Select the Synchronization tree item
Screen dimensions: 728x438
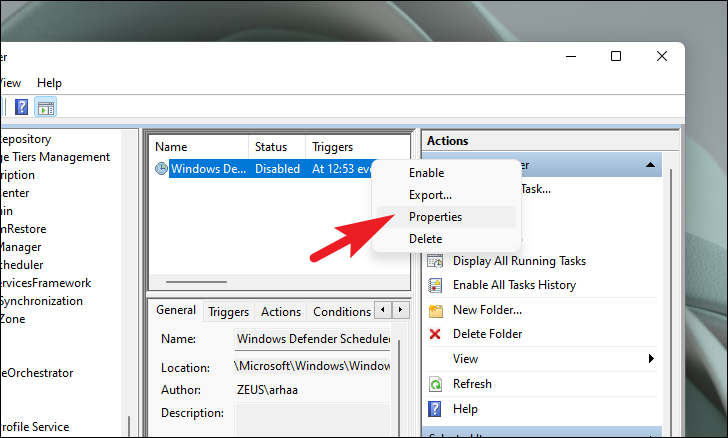coord(41,301)
